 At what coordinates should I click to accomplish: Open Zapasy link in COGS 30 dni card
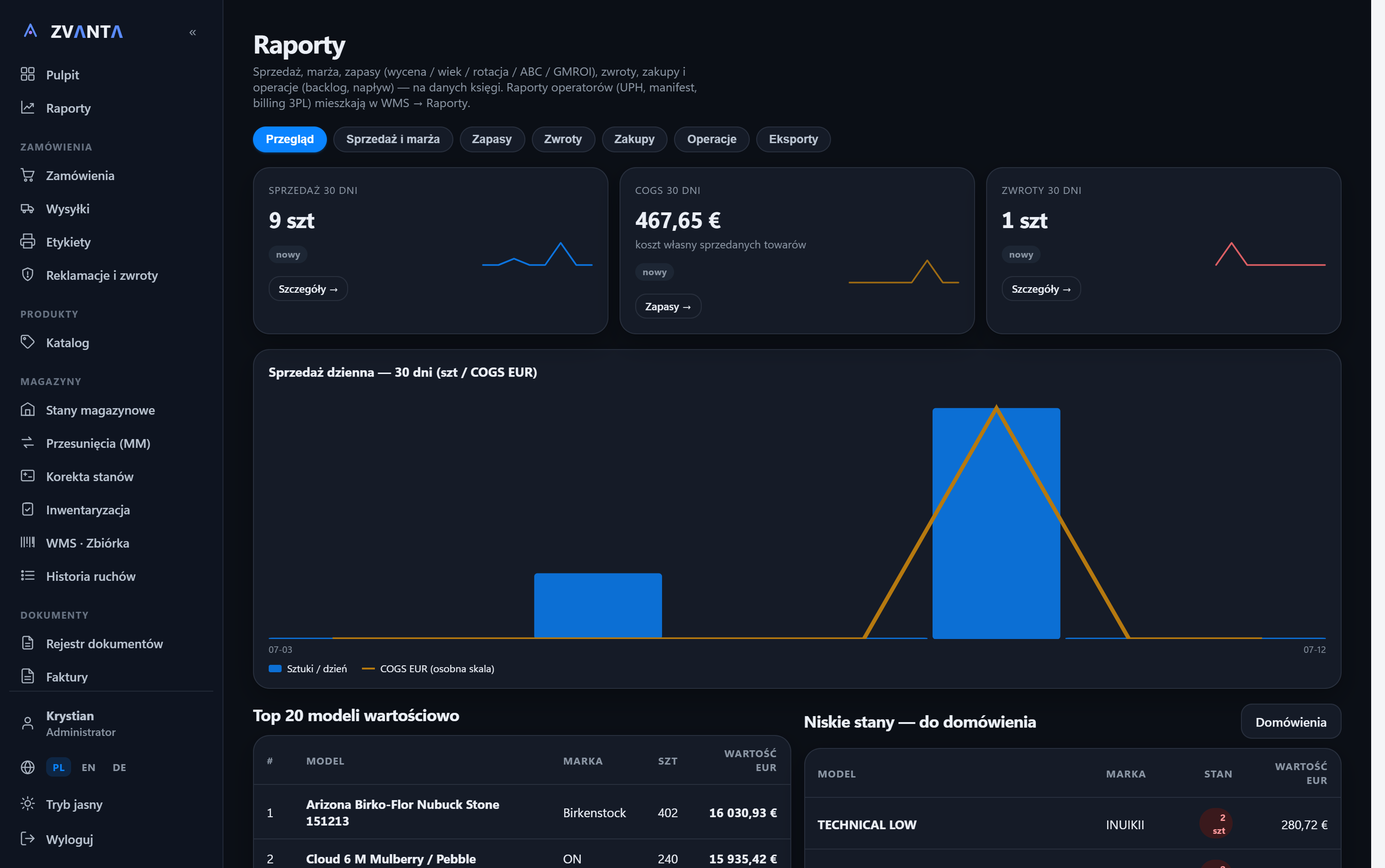668,307
